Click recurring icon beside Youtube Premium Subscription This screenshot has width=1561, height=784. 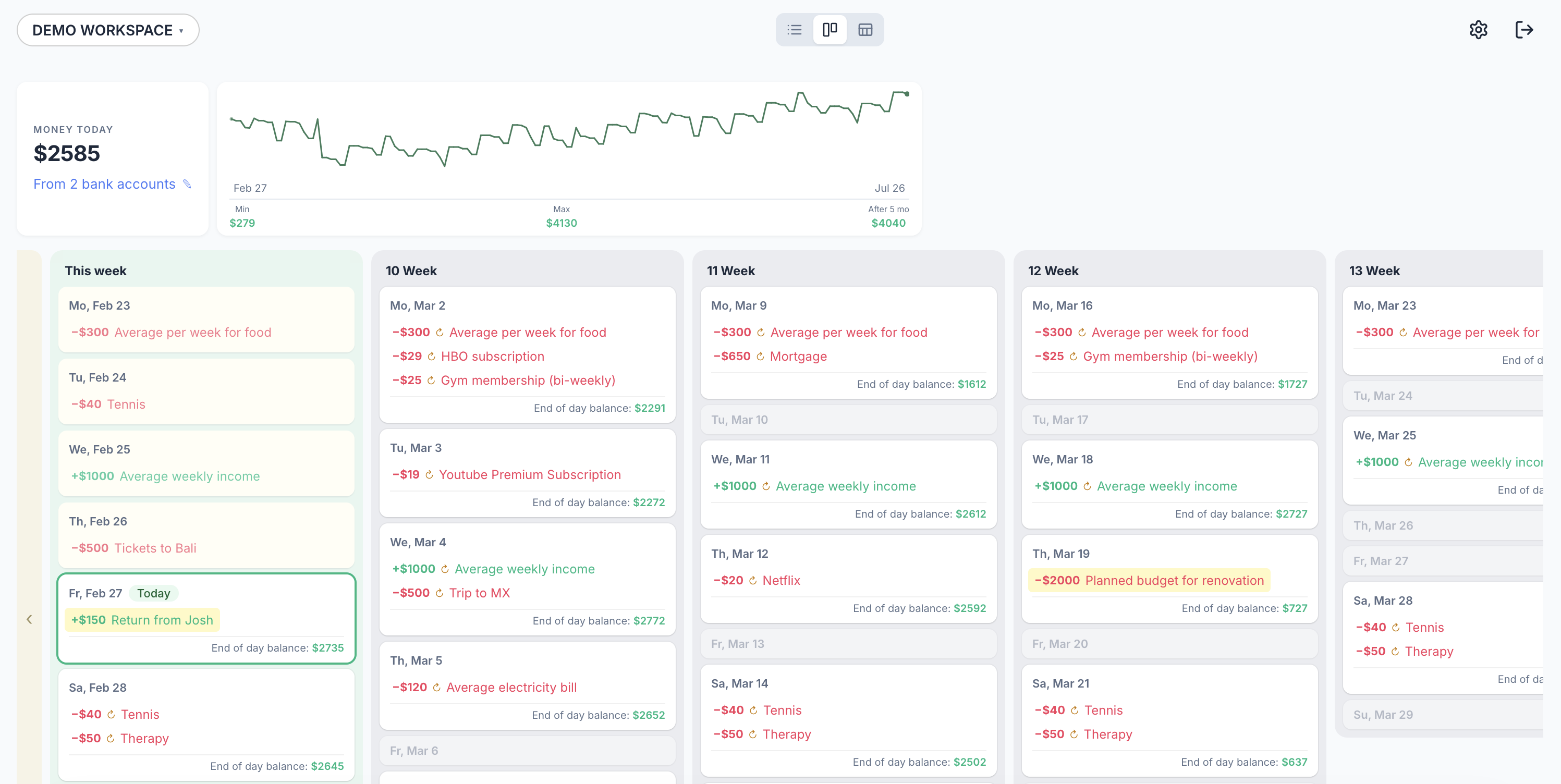tap(429, 475)
